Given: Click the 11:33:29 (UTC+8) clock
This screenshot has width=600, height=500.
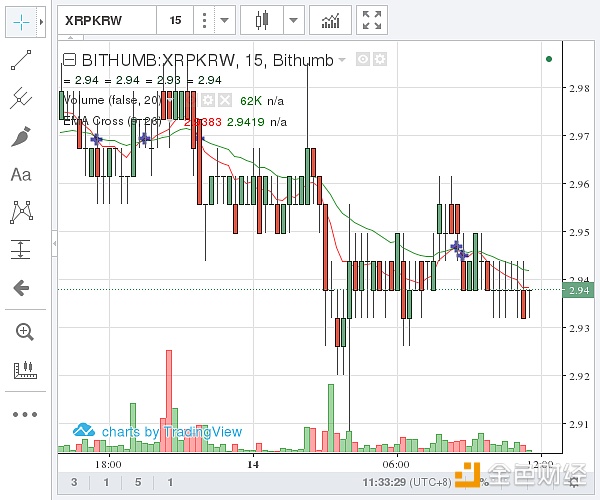Looking at the screenshot, I should click(407, 482).
